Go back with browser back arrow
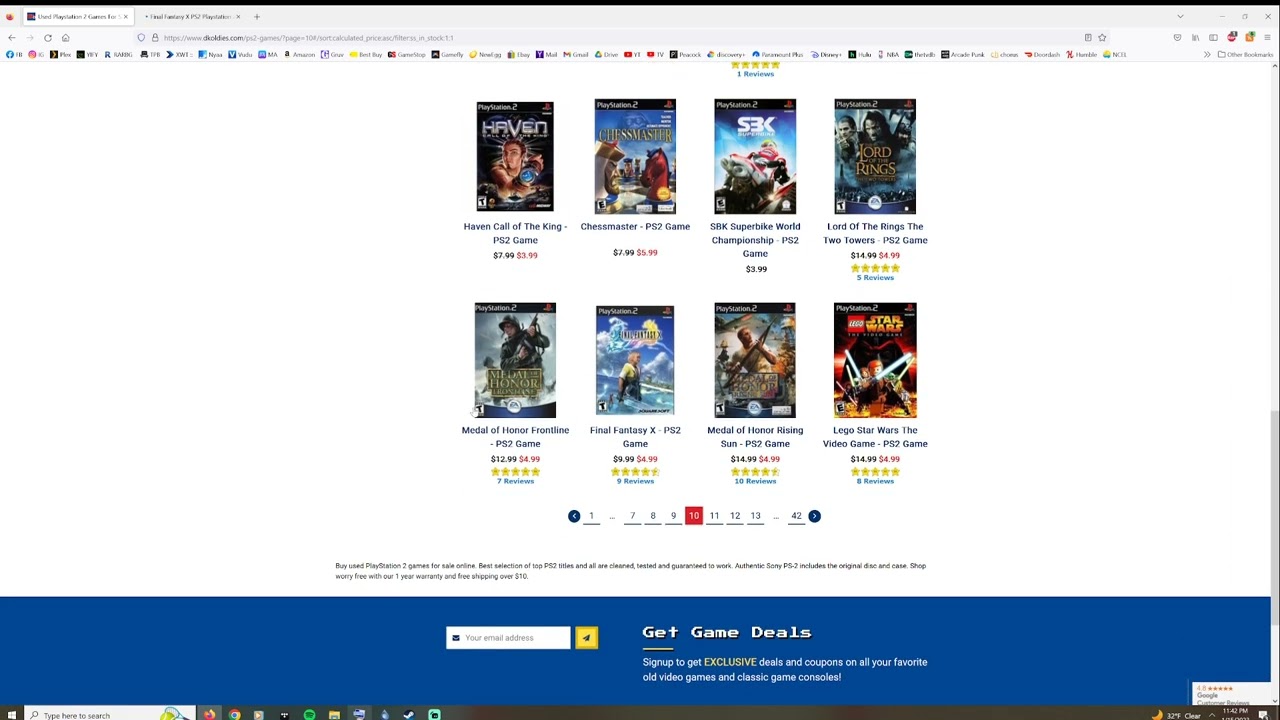 pos(11,38)
